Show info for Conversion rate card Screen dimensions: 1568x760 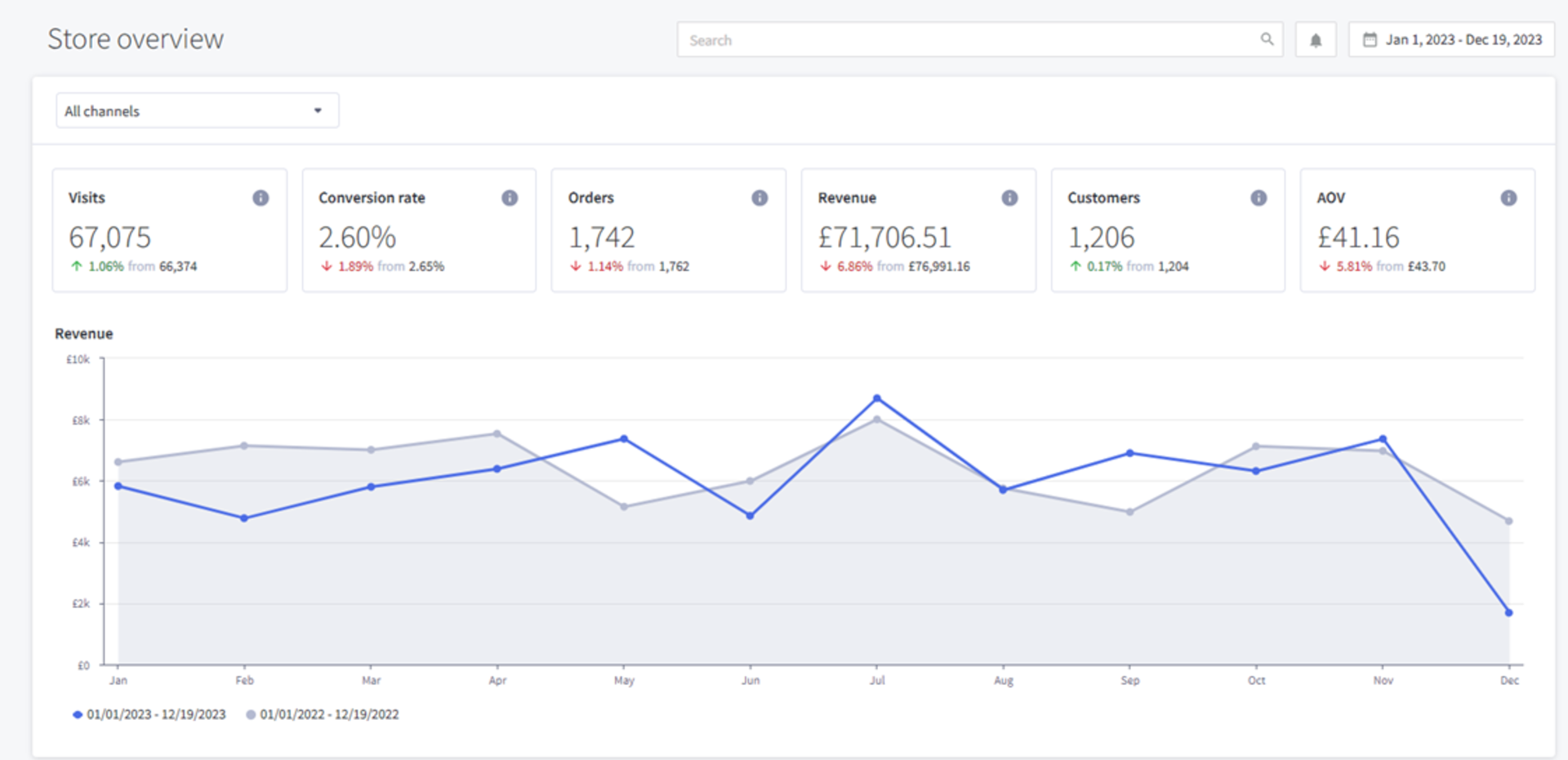[x=510, y=198]
